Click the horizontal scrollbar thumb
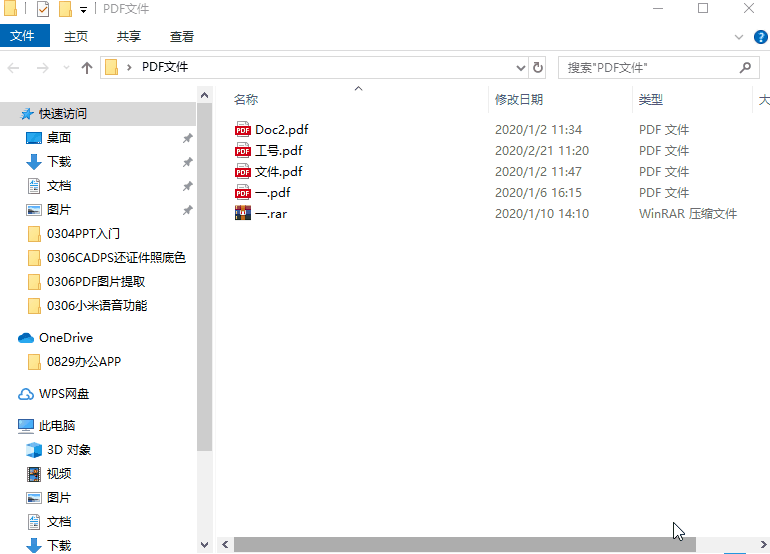 coord(465,544)
